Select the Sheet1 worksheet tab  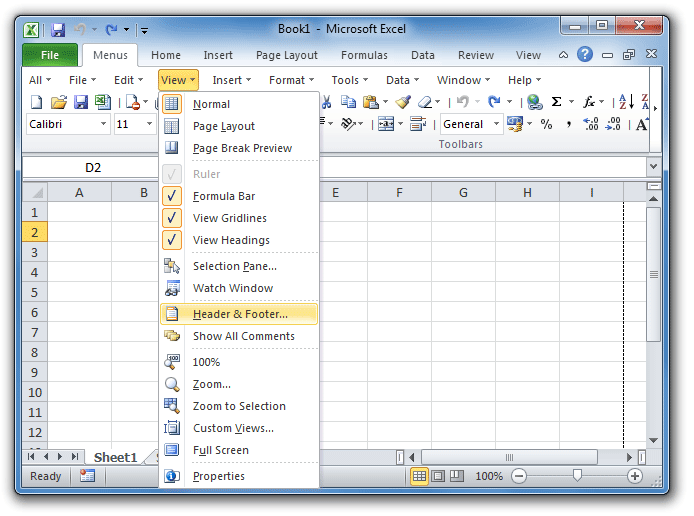[115, 457]
